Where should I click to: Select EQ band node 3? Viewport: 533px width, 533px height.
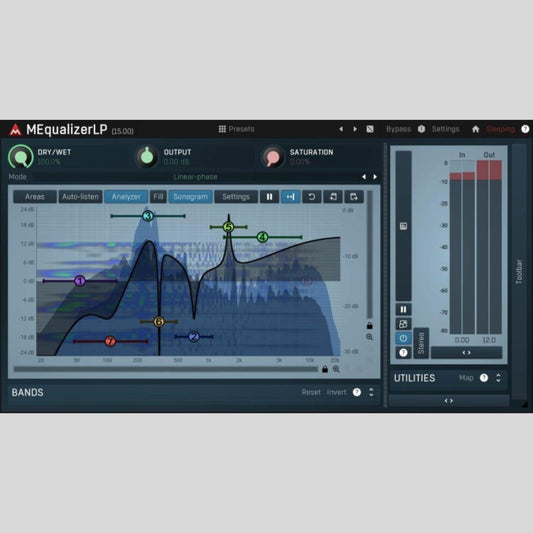pos(148,216)
